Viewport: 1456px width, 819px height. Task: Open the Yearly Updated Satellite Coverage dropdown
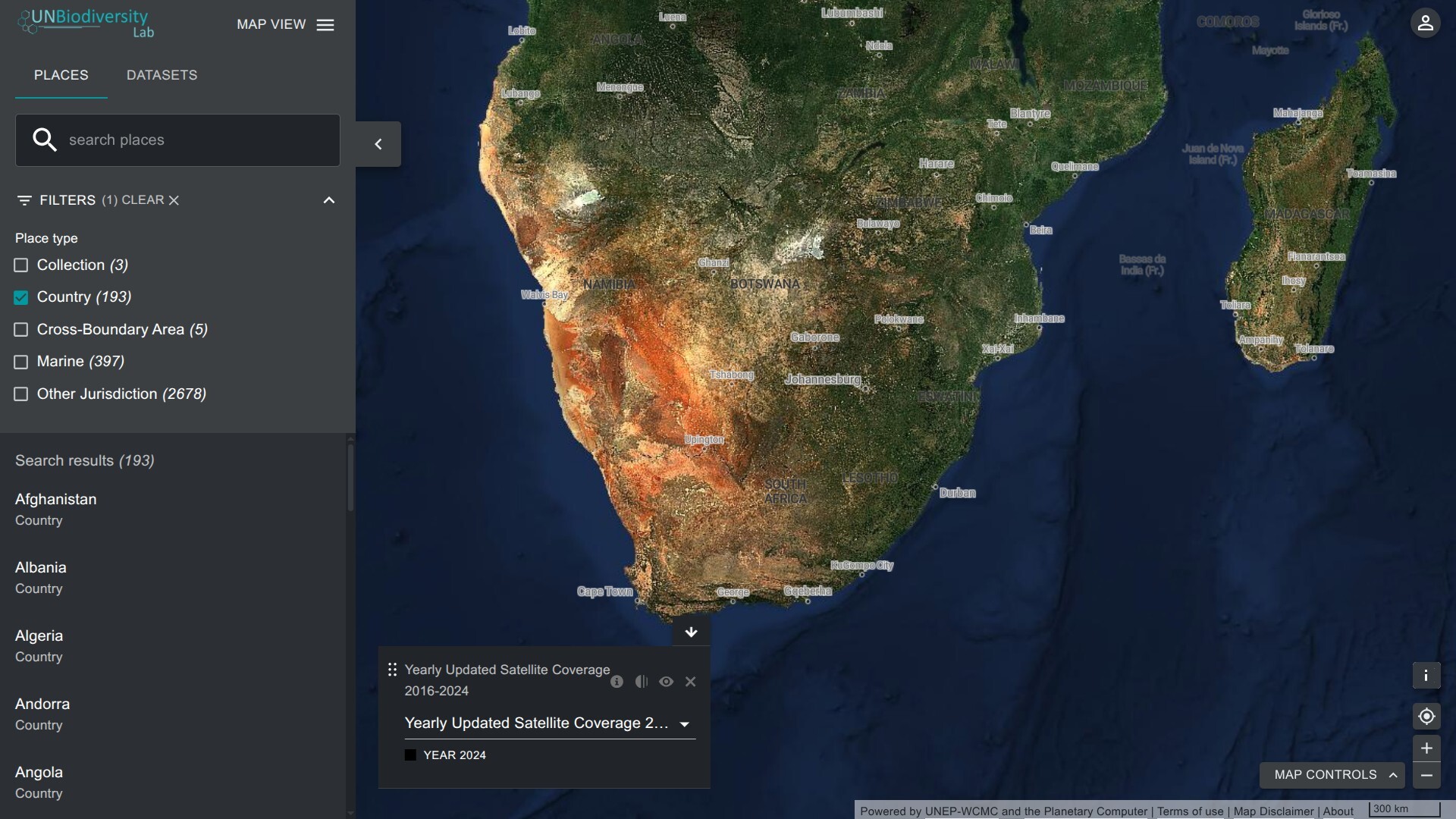[550, 723]
